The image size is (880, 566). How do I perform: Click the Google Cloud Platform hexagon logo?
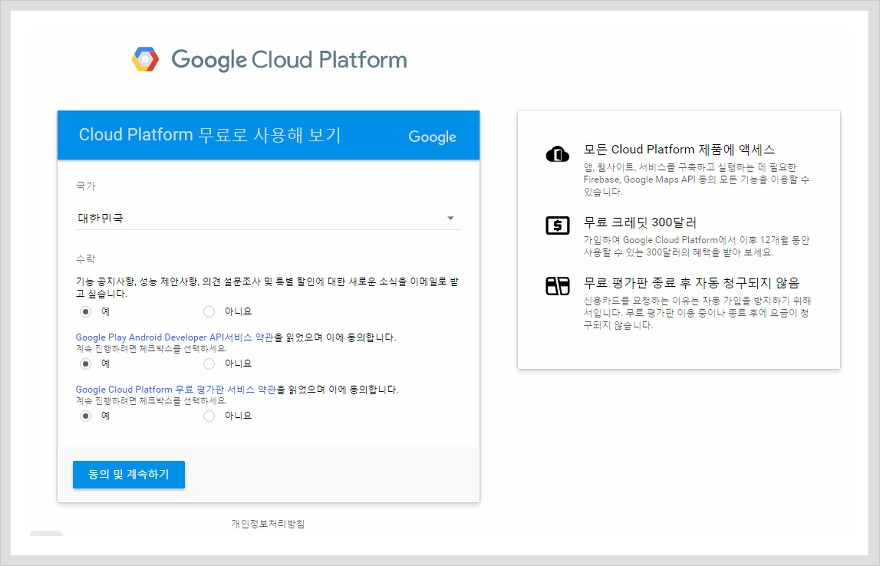145,60
